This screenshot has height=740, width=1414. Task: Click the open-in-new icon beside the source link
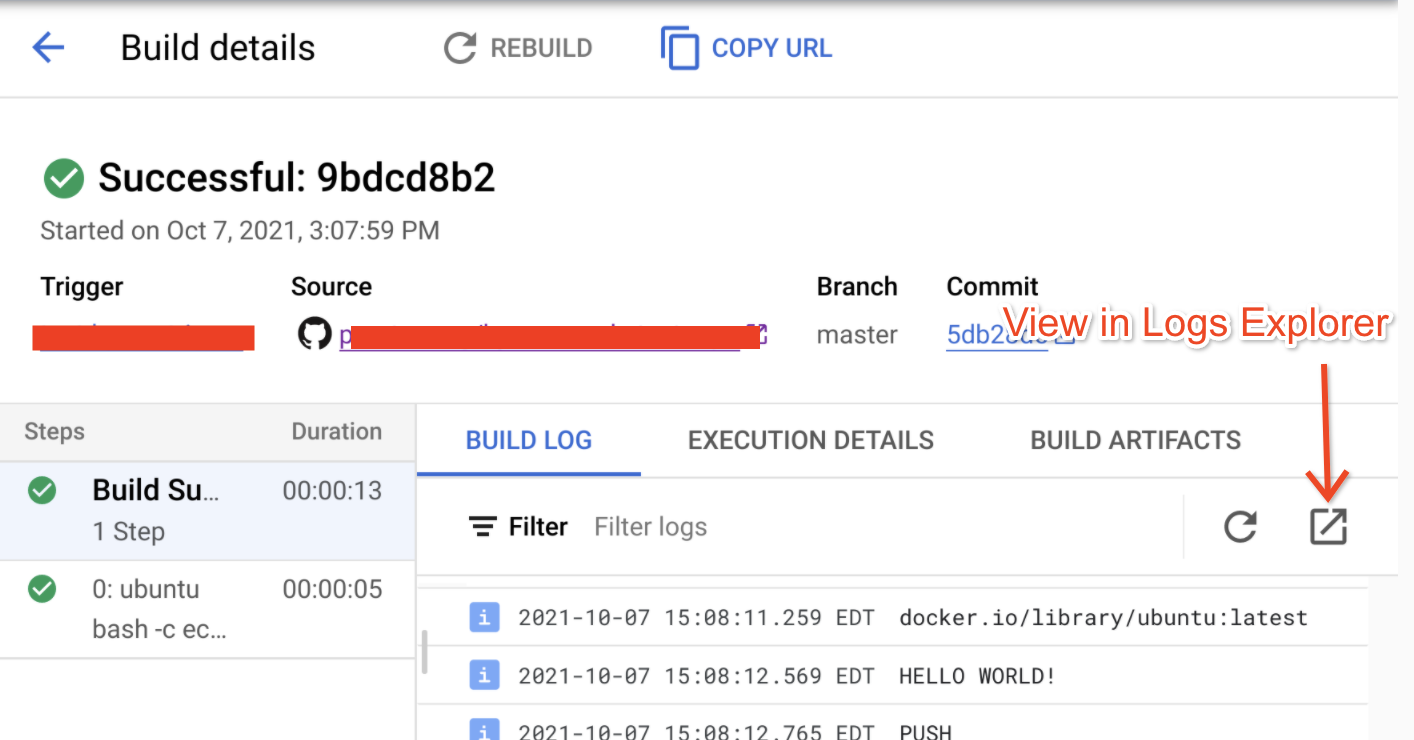(757, 334)
